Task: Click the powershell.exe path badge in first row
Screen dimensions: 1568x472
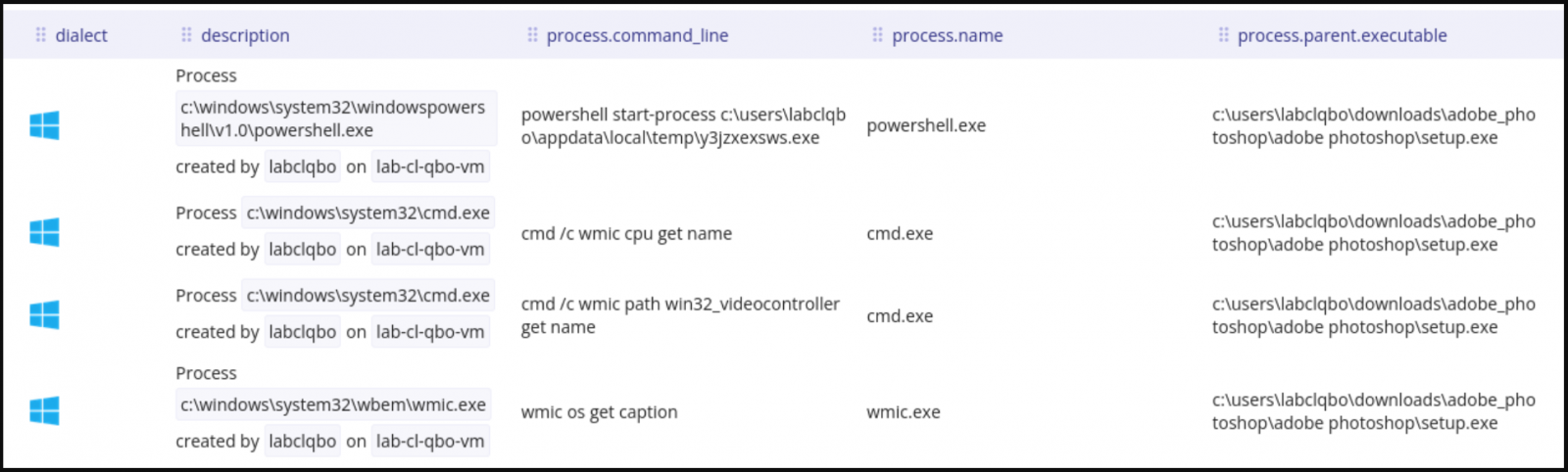Action: click(335, 118)
